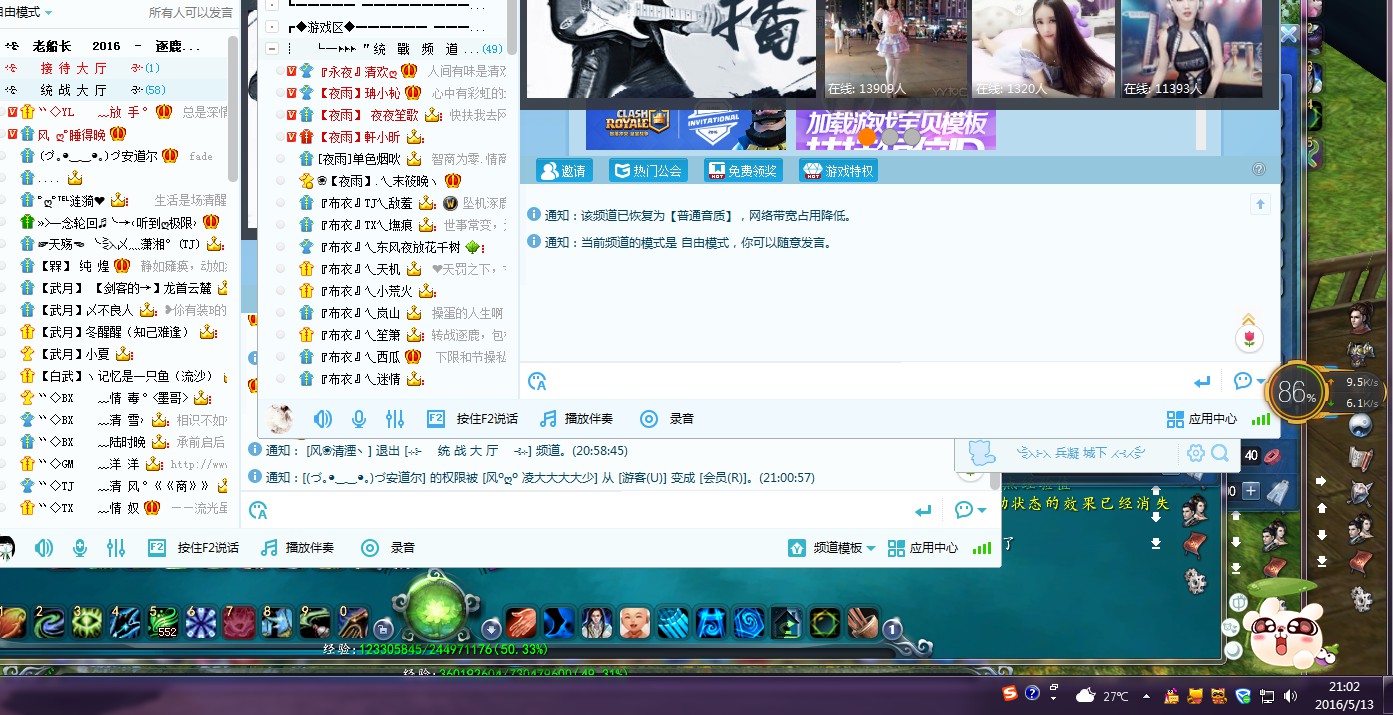Select the 老船长 2016 channel header
Image resolution: width=1393 pixels, height=715 pixels.
(x=114, y=46)
